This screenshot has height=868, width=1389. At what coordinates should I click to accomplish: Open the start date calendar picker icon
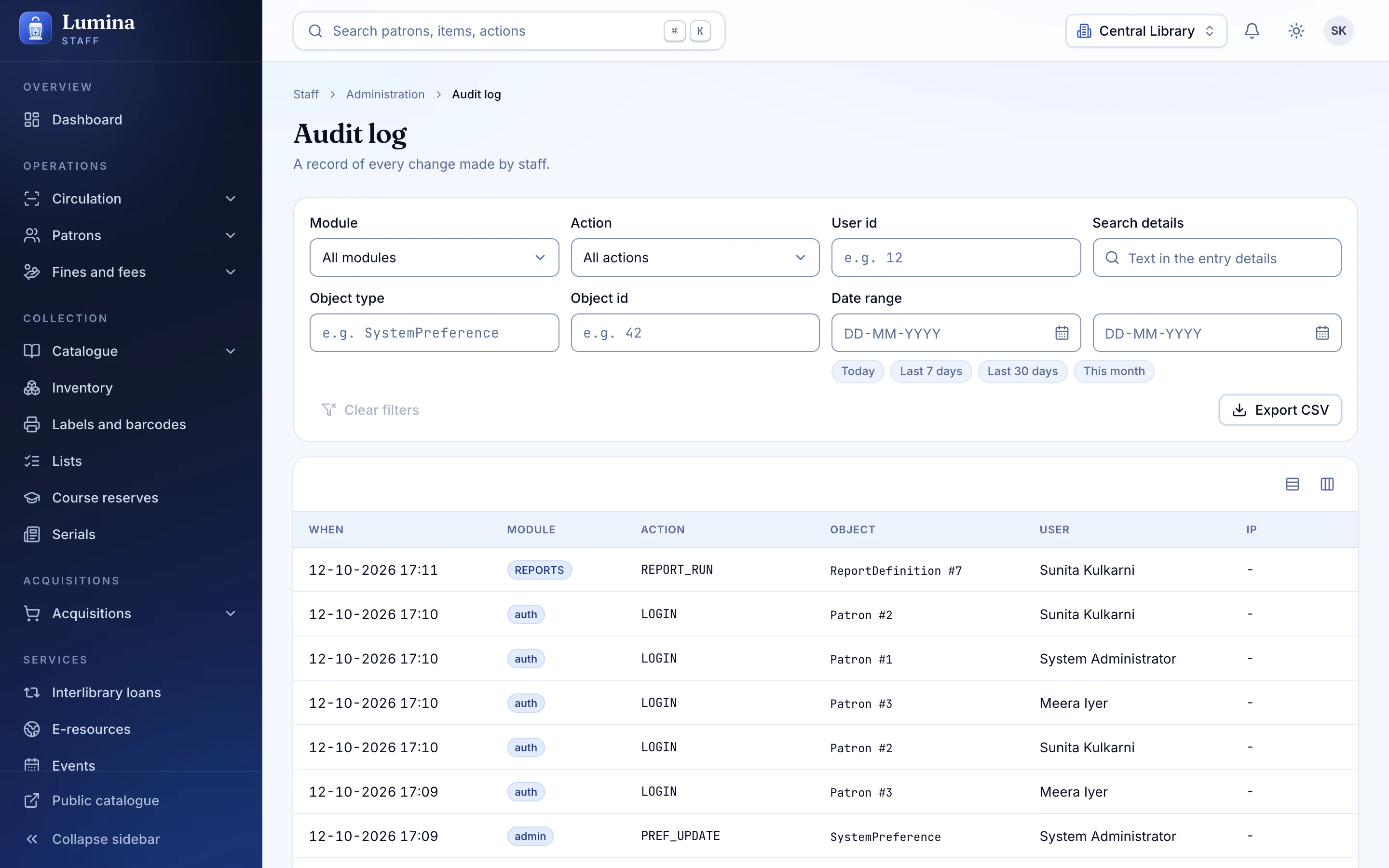coord(1061,333)
